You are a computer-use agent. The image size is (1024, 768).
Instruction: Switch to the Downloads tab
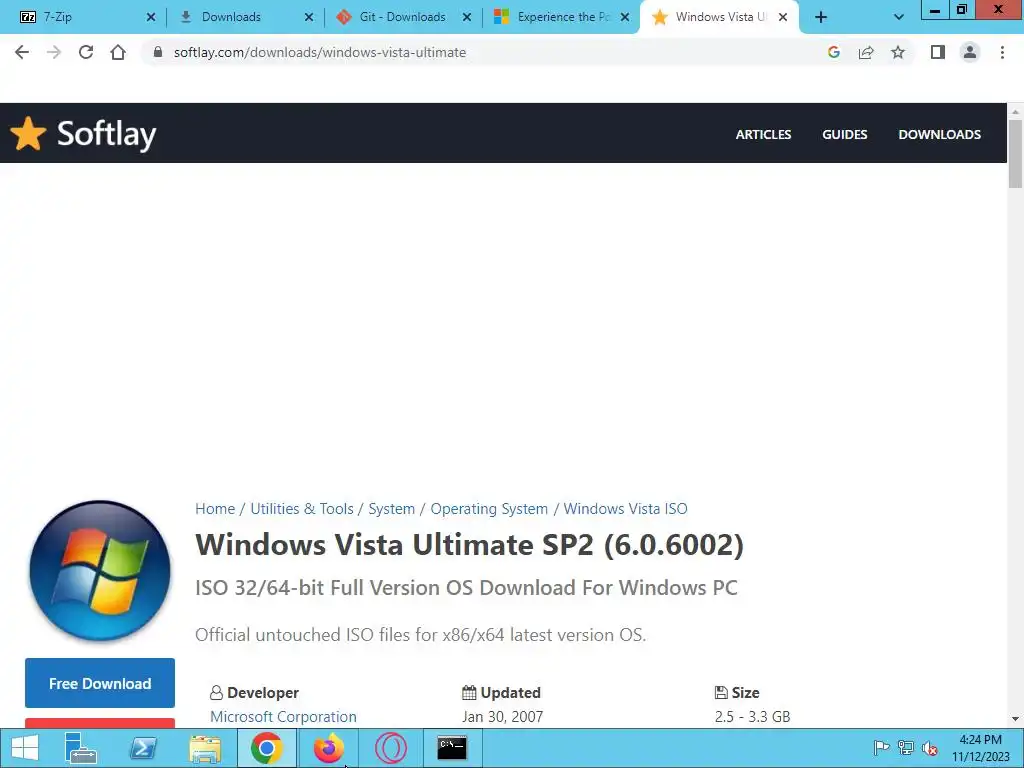[x=244, y=18]
